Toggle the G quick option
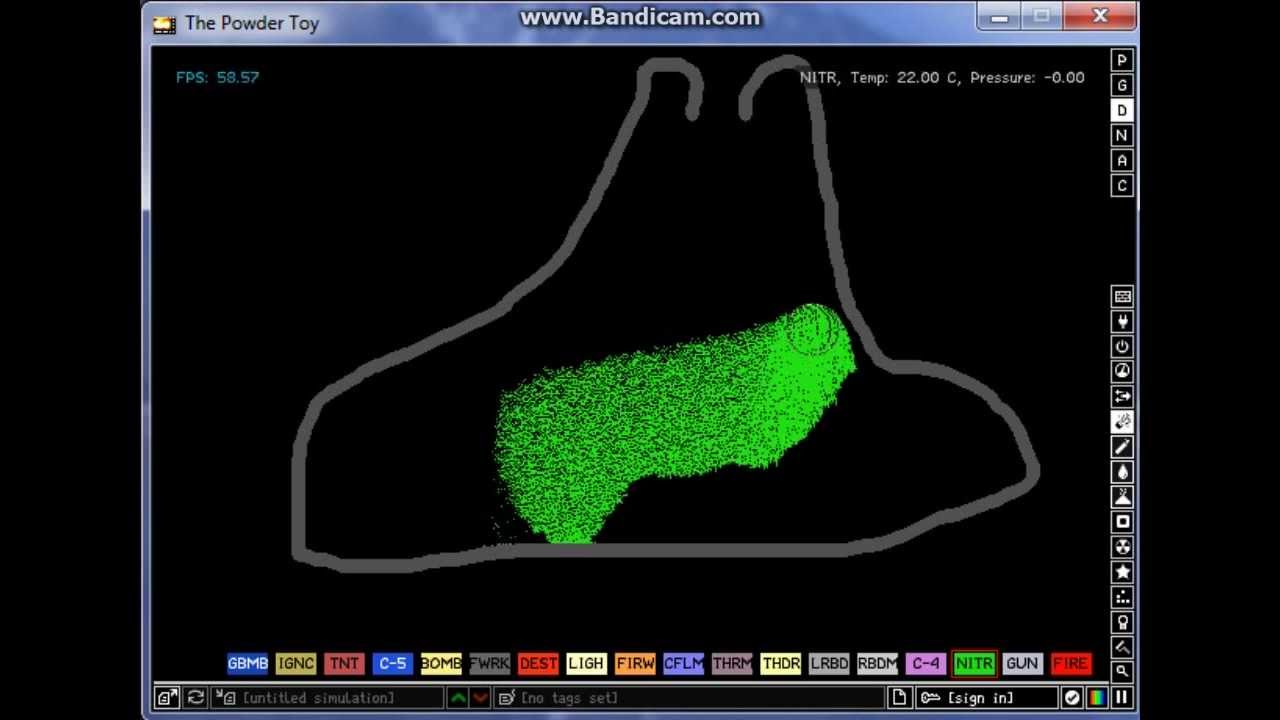 (x=1122, y=85)
